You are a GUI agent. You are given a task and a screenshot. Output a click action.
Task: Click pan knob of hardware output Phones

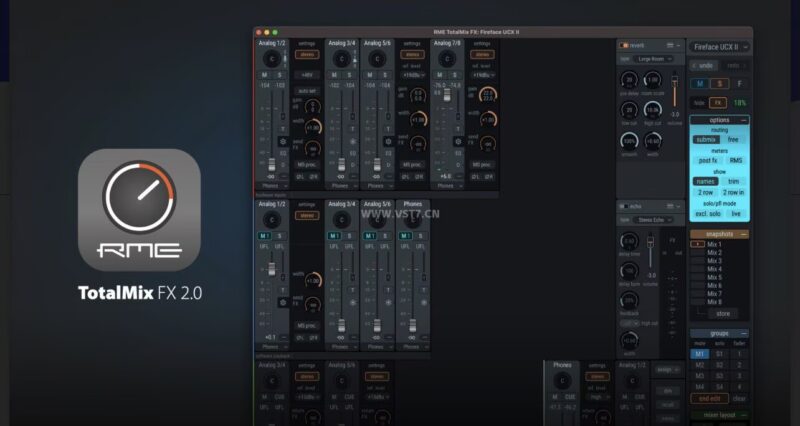click(x=562, y=381)
